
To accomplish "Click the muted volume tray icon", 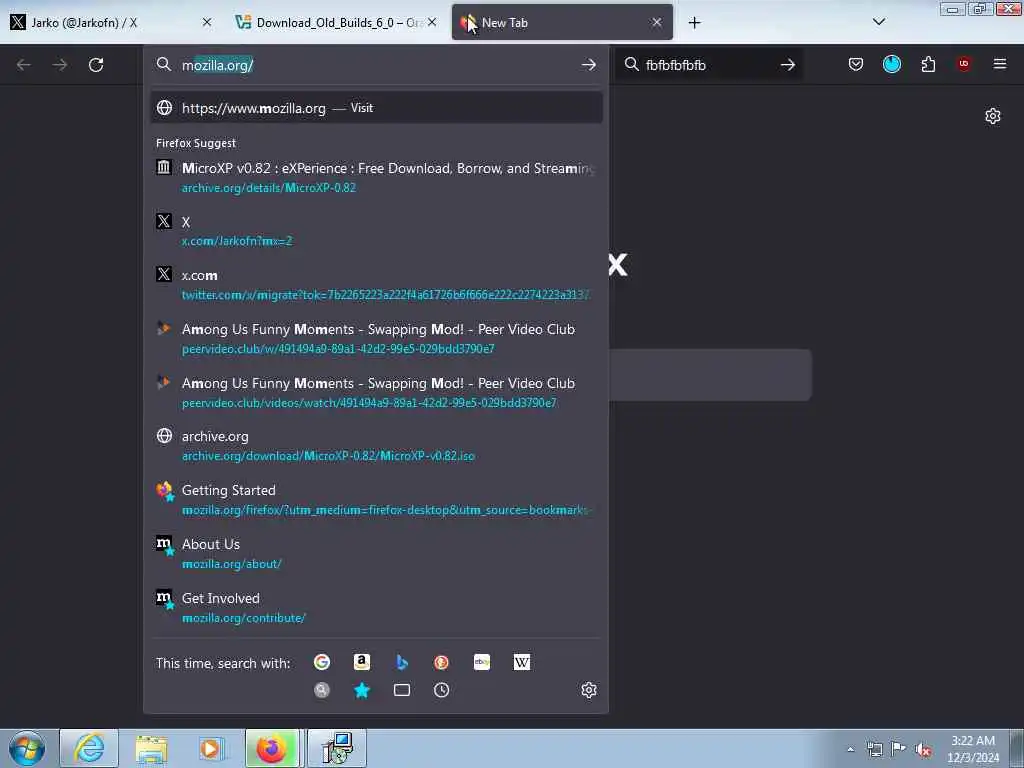I will [x=923, y=750].
